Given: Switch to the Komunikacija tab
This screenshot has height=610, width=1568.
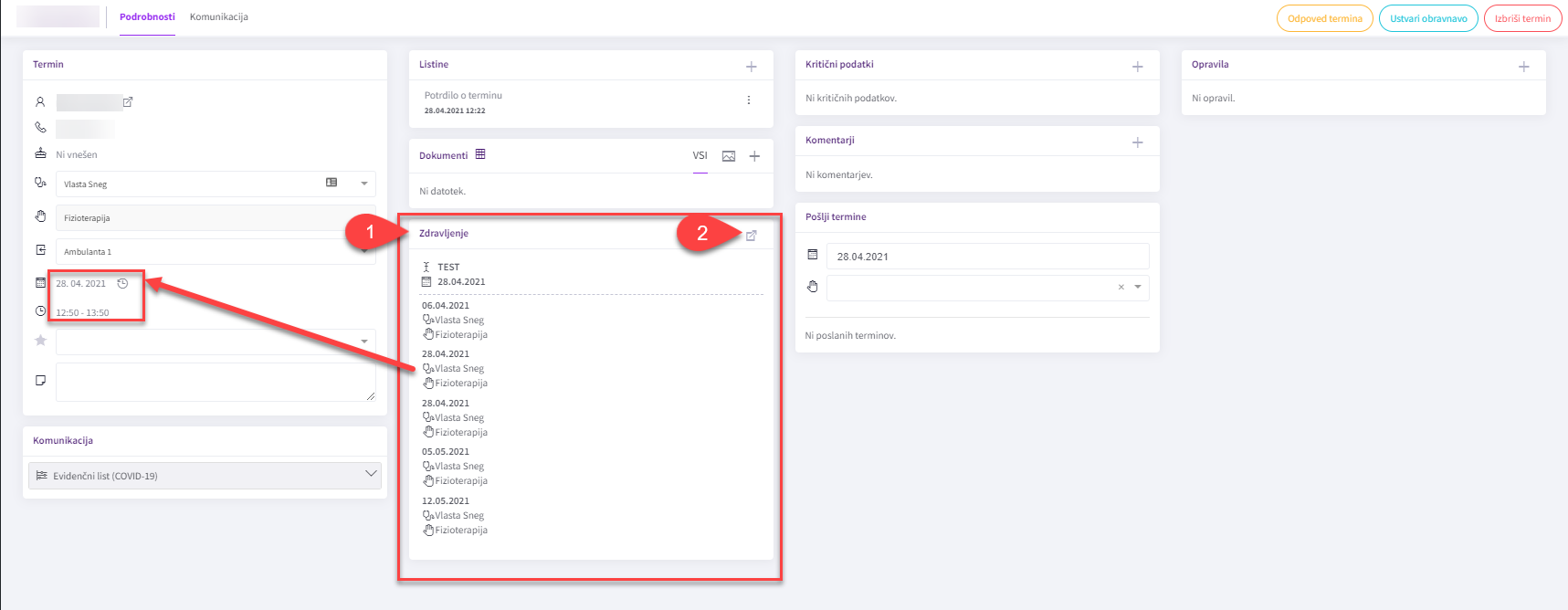Looking at the screenshot, I should [218, 17].
